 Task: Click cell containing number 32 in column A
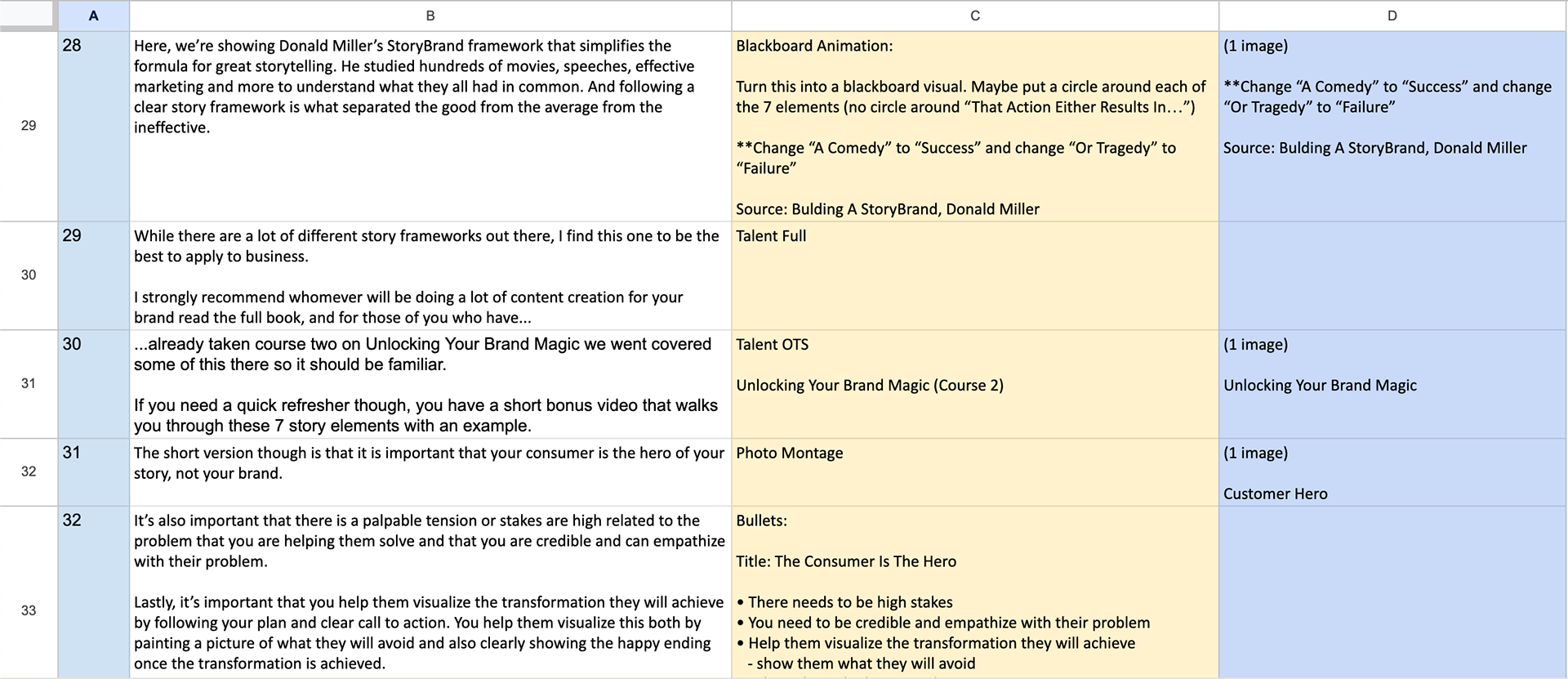pos(93,592)
